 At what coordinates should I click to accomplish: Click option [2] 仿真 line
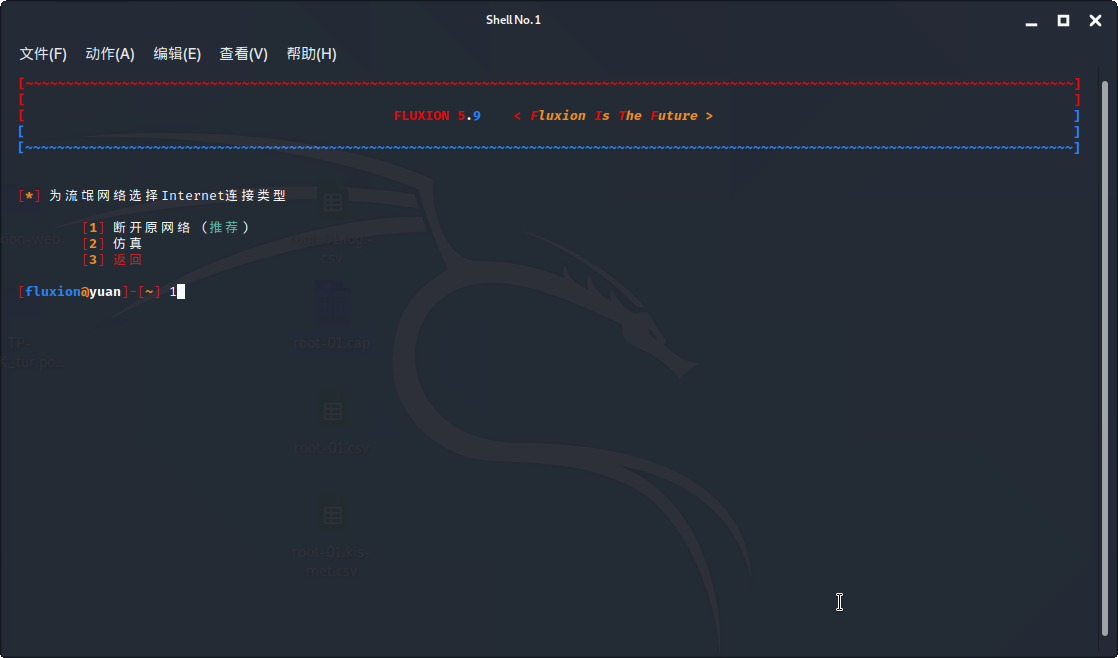[112, 244]
